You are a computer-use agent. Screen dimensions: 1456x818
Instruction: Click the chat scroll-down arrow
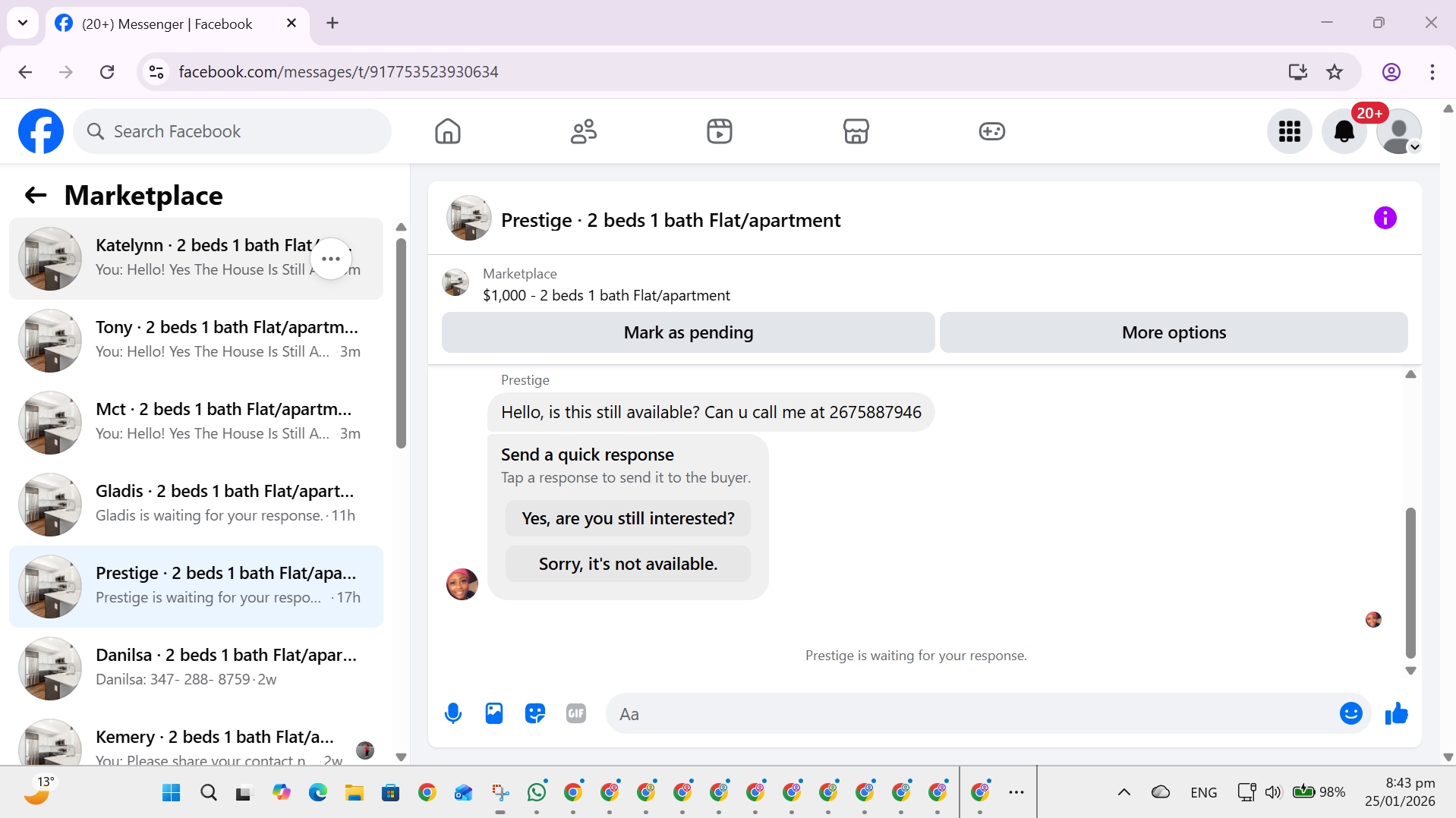pos(1410,671)
